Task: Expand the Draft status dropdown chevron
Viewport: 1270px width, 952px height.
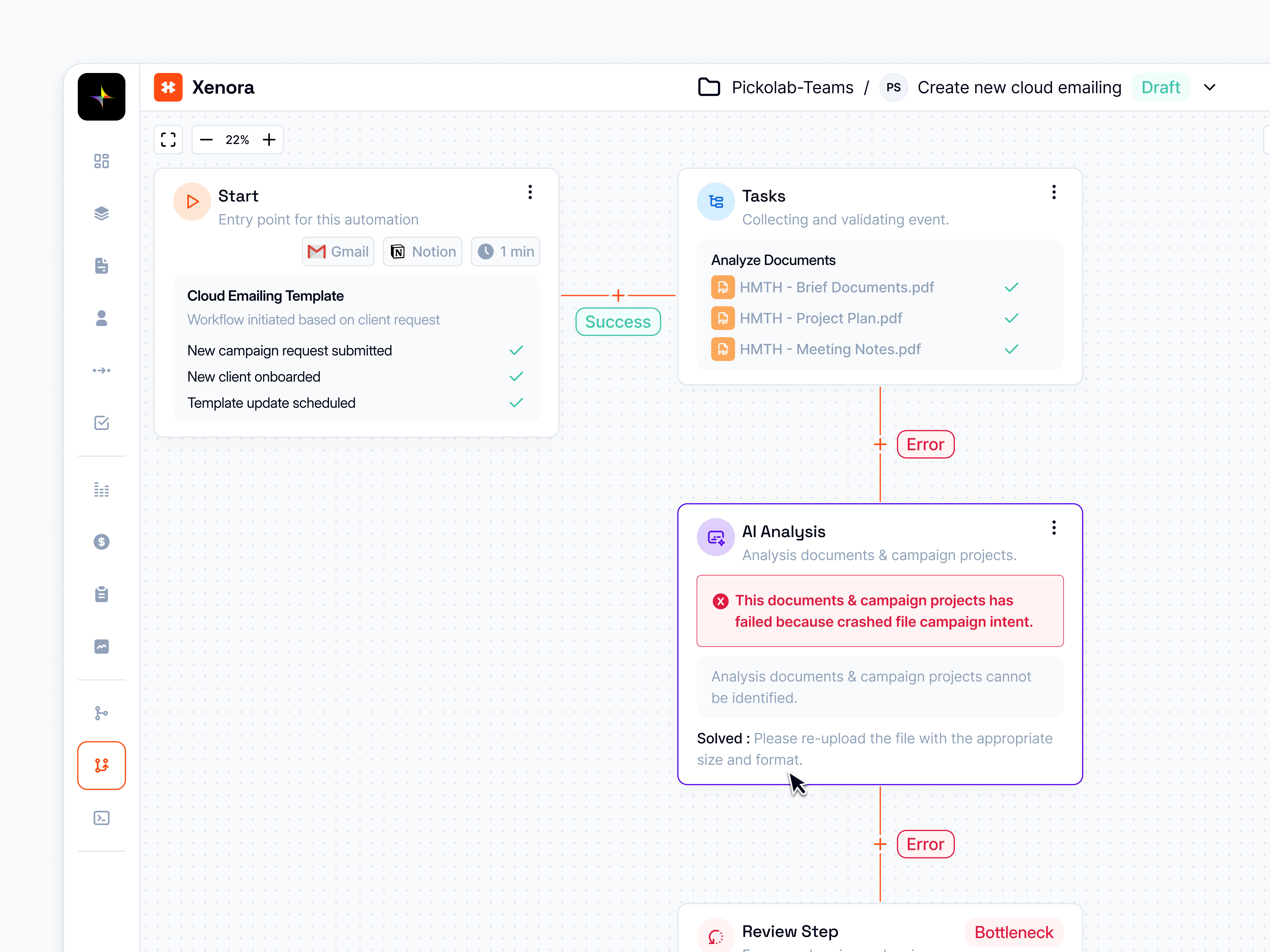Action: coord(1209,87)
